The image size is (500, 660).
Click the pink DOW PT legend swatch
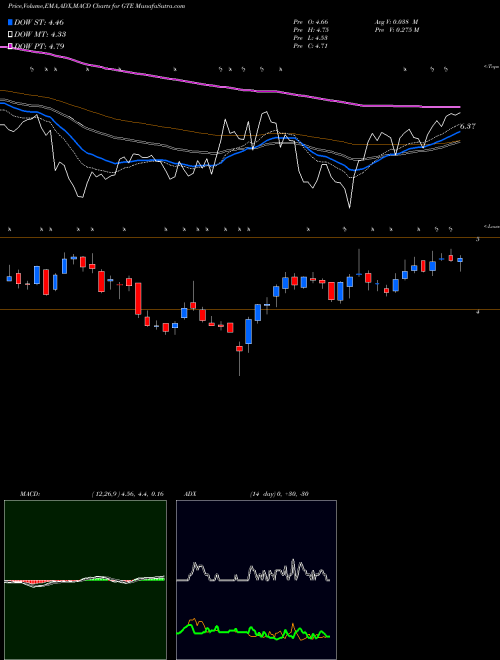10,46
